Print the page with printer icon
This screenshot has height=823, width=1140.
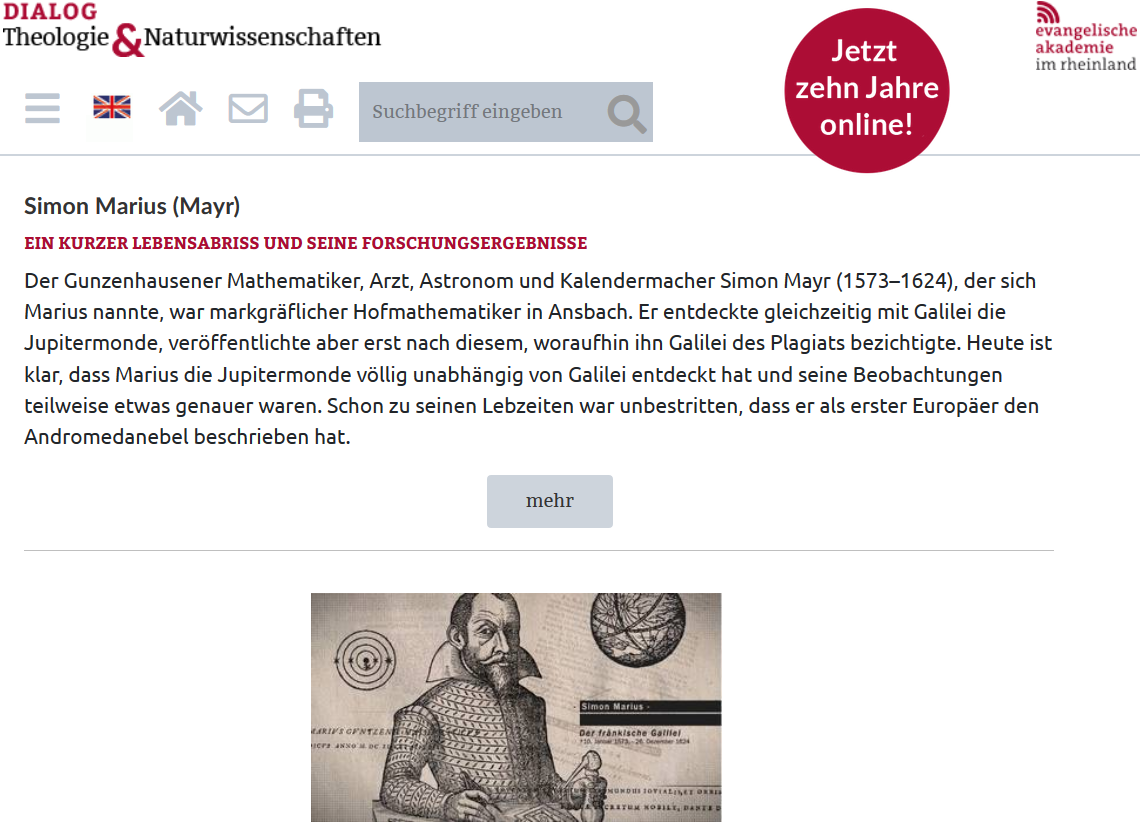[313, 108]
